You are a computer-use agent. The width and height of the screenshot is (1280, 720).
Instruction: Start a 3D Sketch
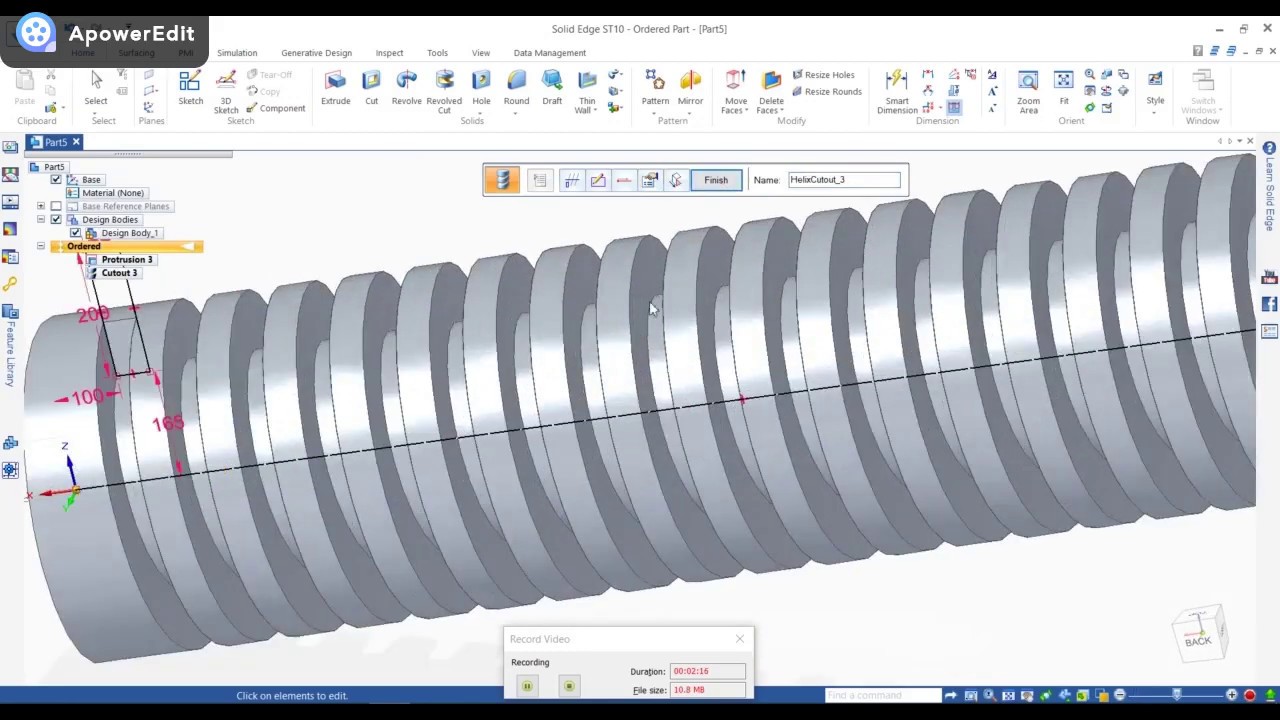click(226, 91)
